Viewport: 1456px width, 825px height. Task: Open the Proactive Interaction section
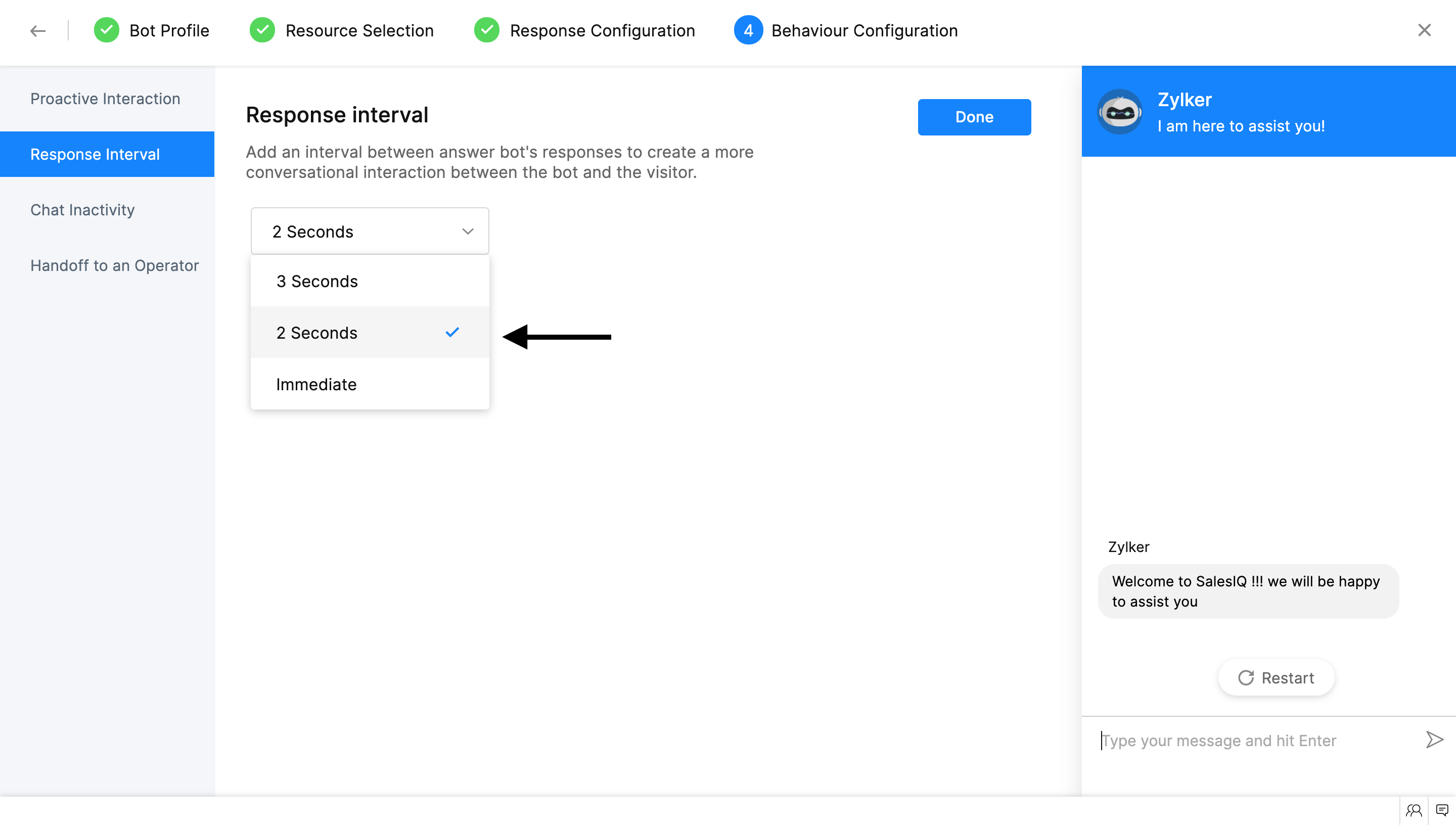pyautogui.click(x=105, y=99)
